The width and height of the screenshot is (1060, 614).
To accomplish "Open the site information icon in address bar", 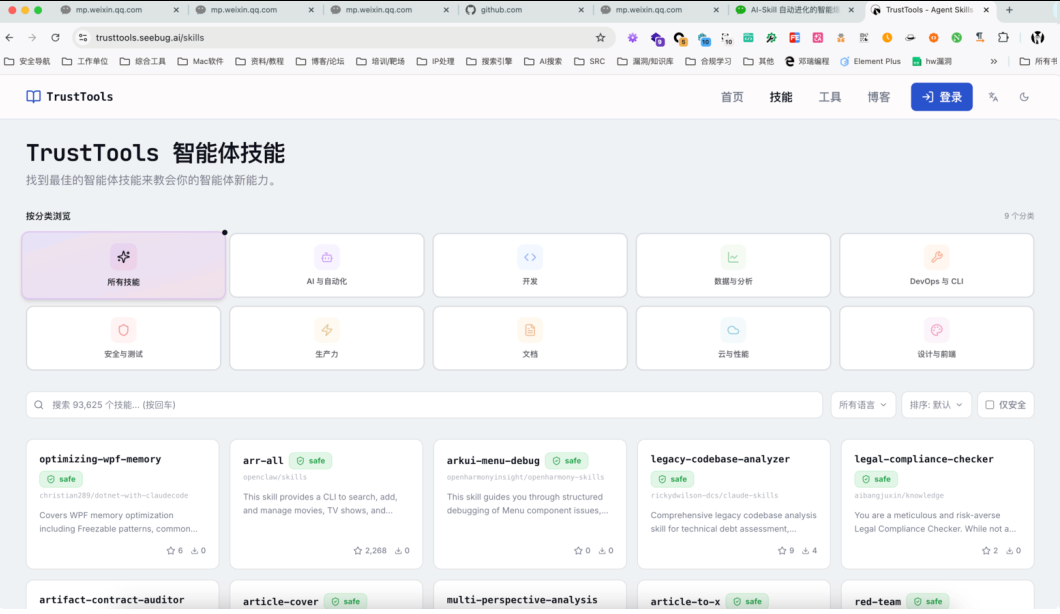I will pyautogui.click(x=82, y=38).
